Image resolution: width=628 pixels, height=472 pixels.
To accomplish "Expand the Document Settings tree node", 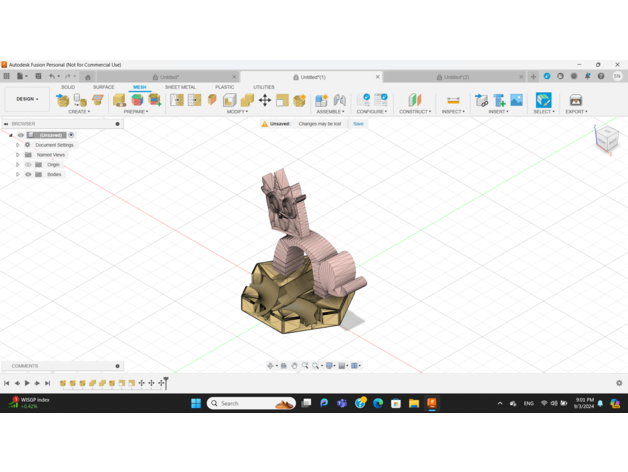I will point(17,145).
